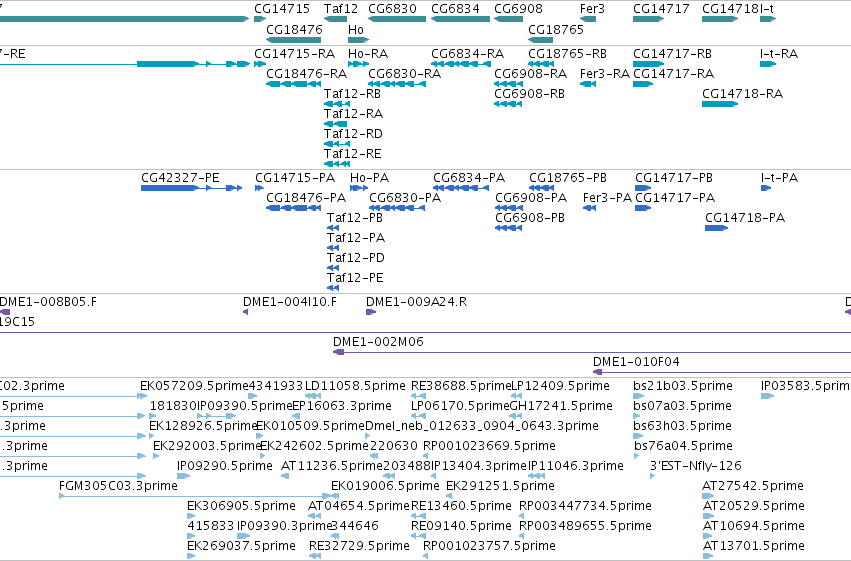Select the CG18765 gene label
This screenshot has height=561, width=851.
coord(556,29)
